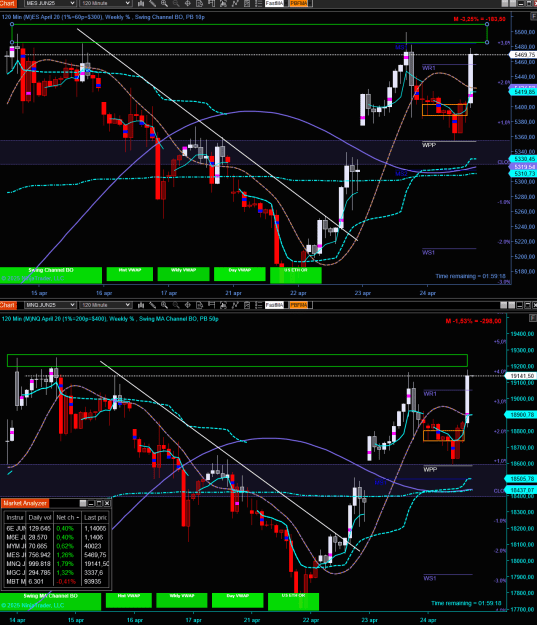
Task: Open bar type icon in MES chart toolbar
Action: tap(141, 3)
